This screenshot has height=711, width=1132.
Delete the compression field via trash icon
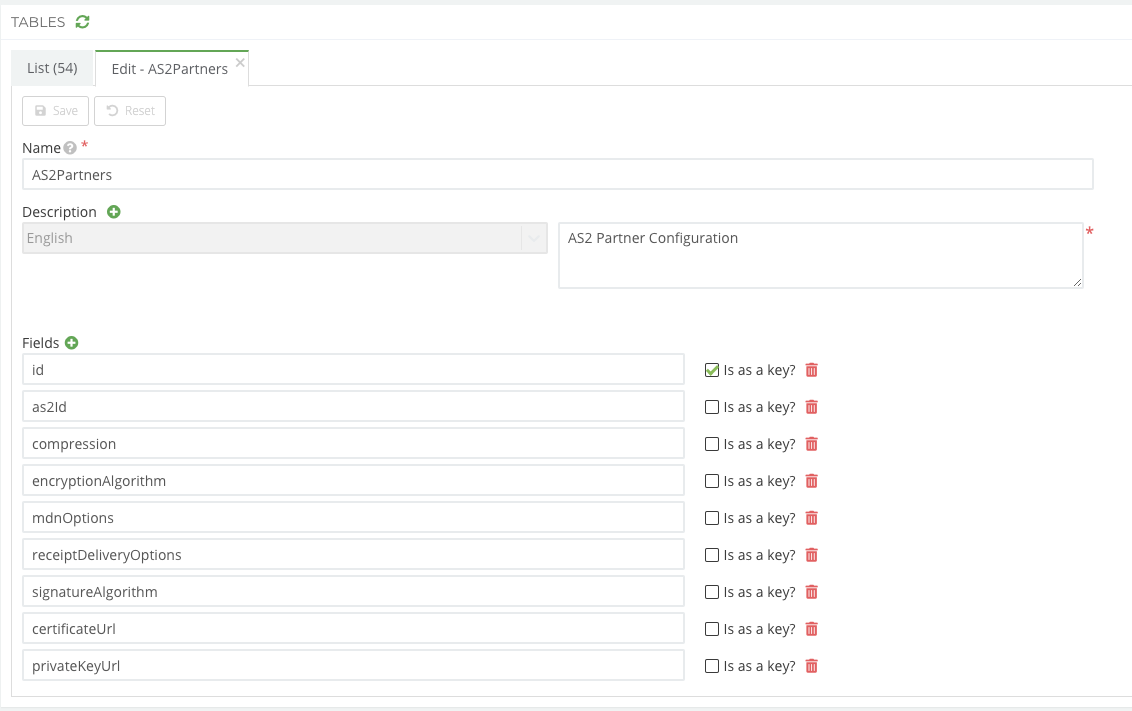811,444
